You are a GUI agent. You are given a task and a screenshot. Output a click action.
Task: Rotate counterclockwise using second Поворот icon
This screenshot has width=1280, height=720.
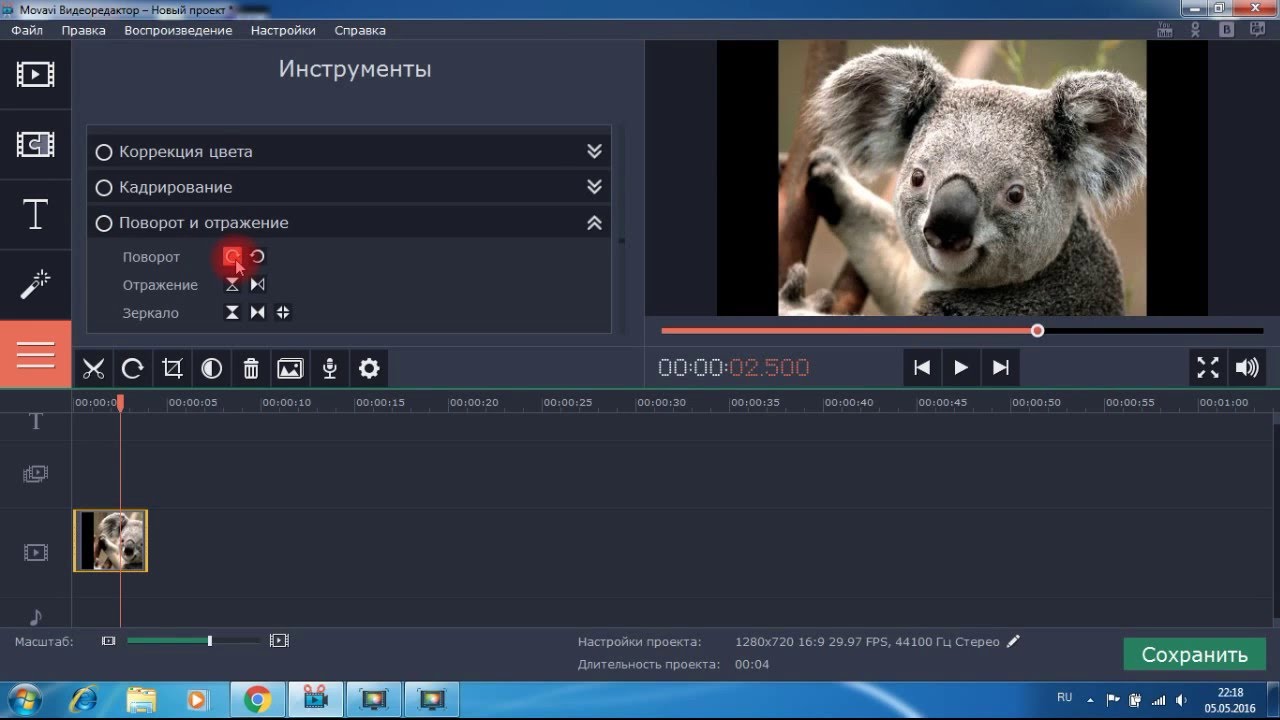click(x=257, y=257)
